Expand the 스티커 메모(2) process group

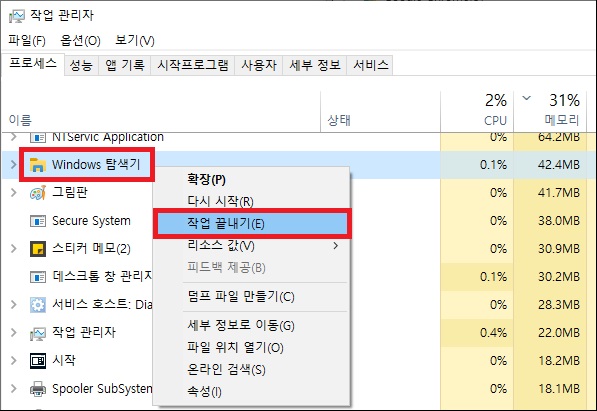click(x=14, y=248)
